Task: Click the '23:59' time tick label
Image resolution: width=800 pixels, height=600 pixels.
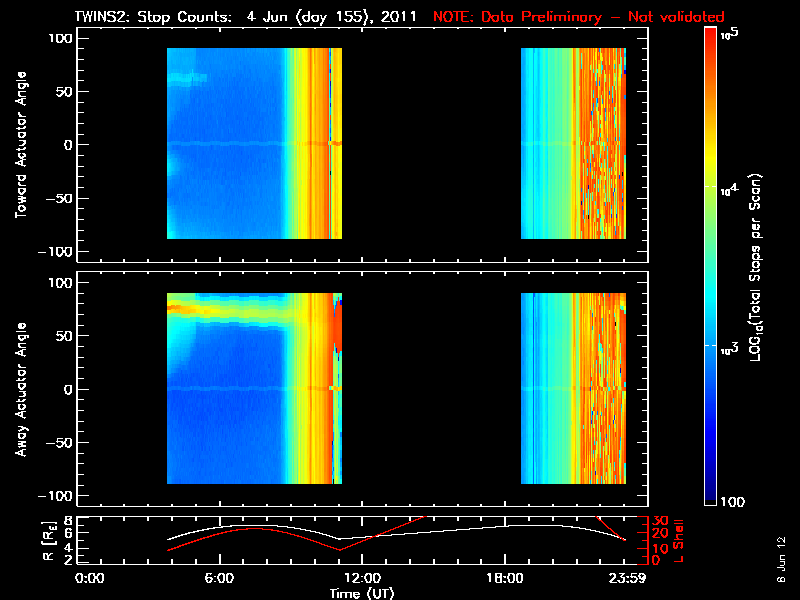Action: pyautogui.click(x=628, y=578)
